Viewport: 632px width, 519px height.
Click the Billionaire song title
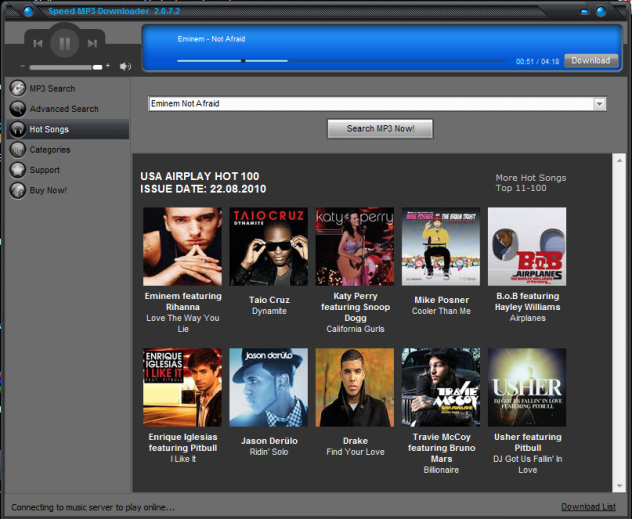(441, 470)
